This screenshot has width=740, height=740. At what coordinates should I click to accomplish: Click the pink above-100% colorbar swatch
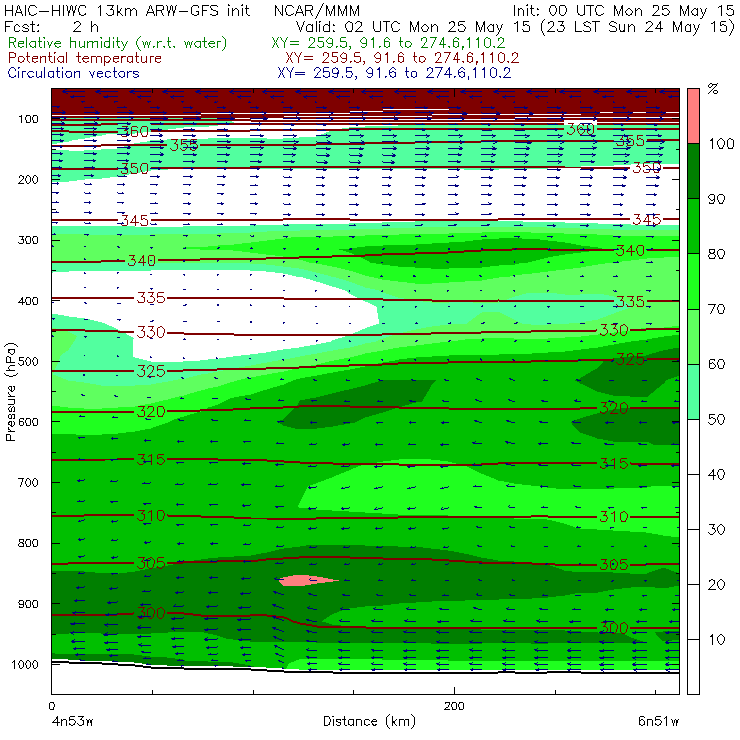click(693, 116)
